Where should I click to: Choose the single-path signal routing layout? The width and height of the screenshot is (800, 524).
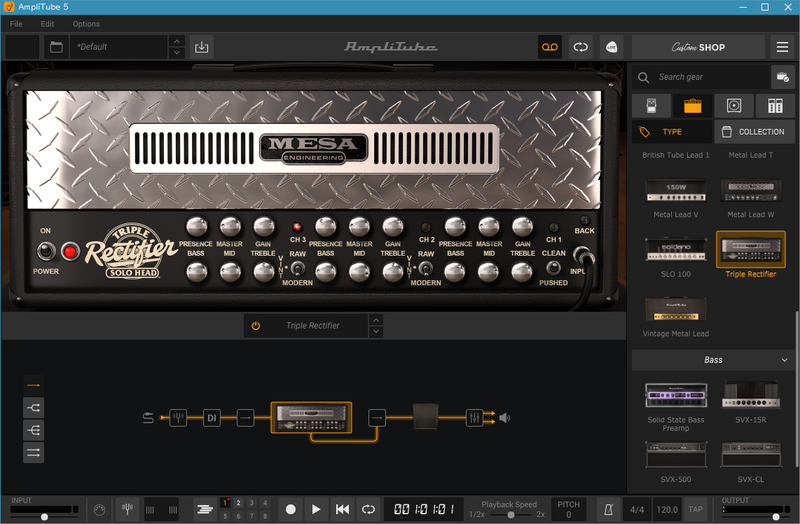click(x=33, y=385)
